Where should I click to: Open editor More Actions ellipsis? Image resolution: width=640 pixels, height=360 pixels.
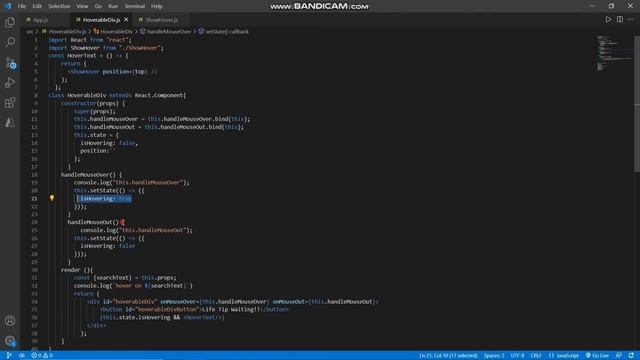[631, 20]
